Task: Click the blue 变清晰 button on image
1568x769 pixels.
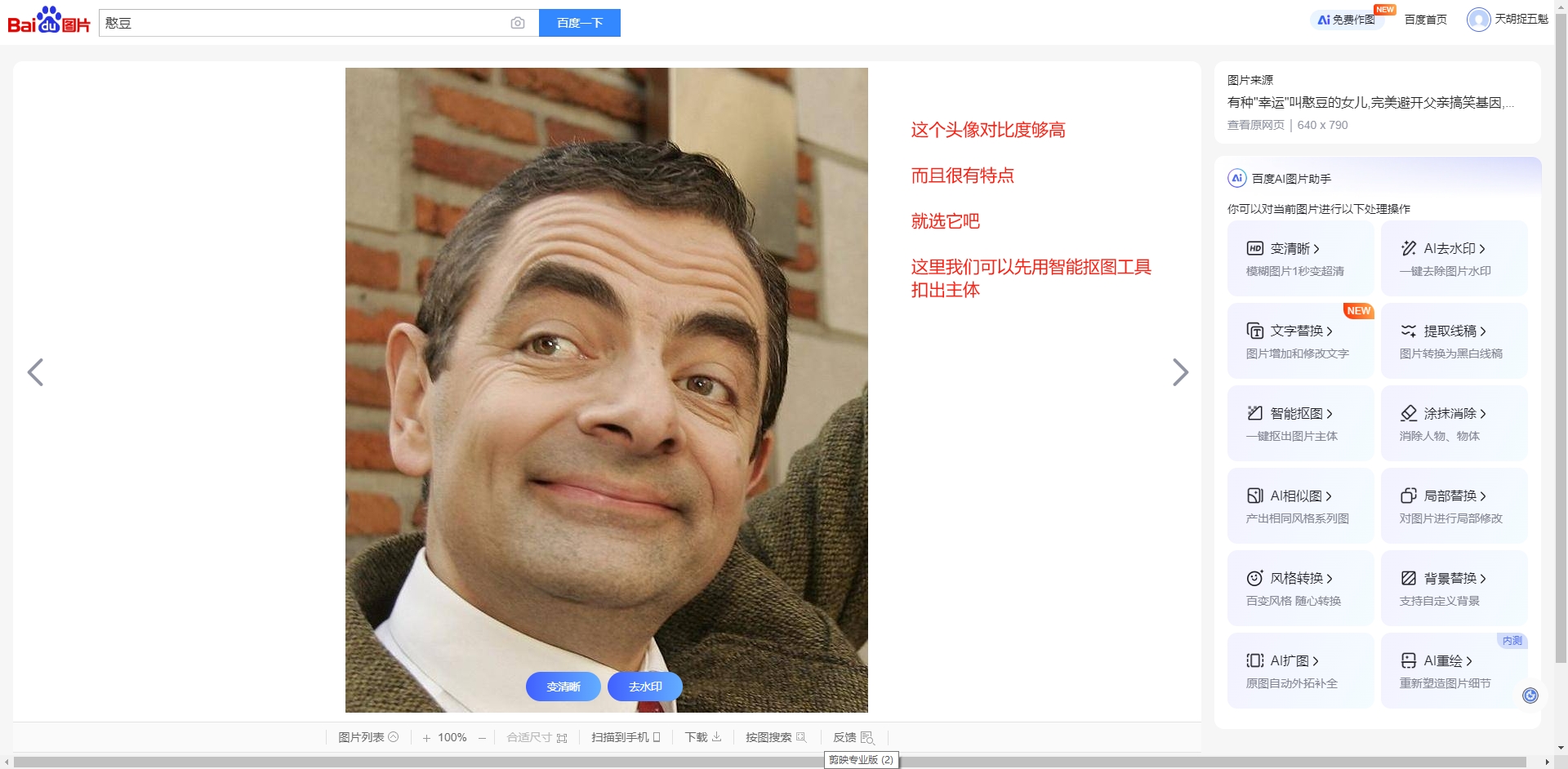Action: point(563,687)
